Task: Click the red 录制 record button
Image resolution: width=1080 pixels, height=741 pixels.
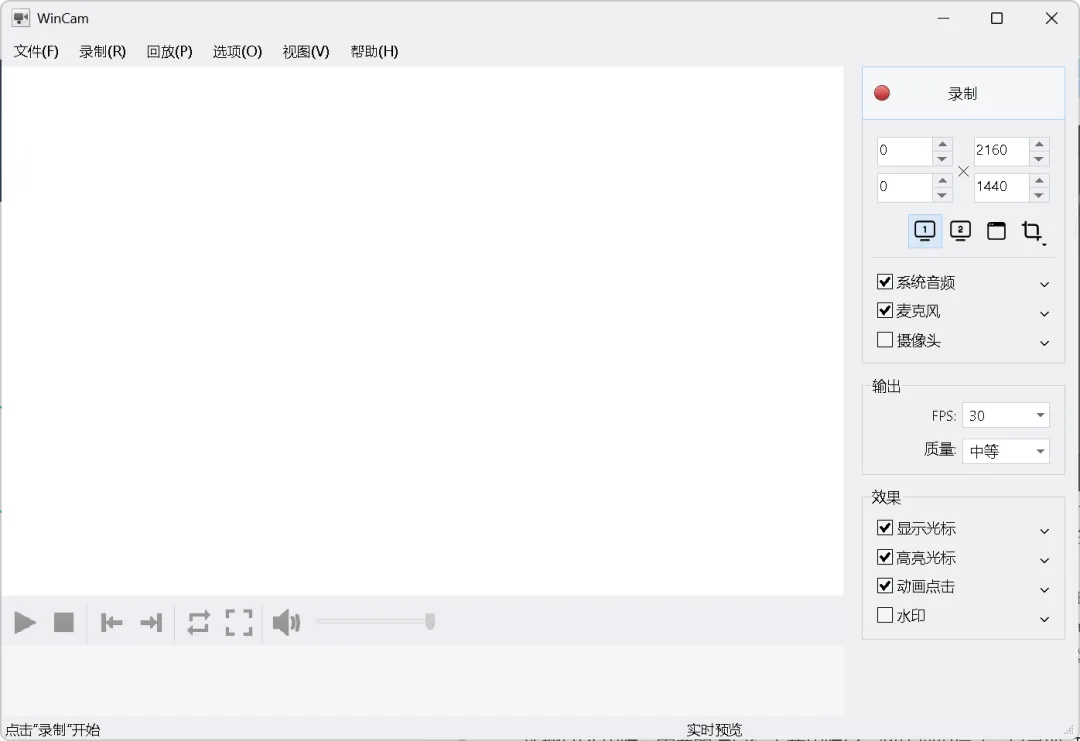Action: click(x=963, y=93)
